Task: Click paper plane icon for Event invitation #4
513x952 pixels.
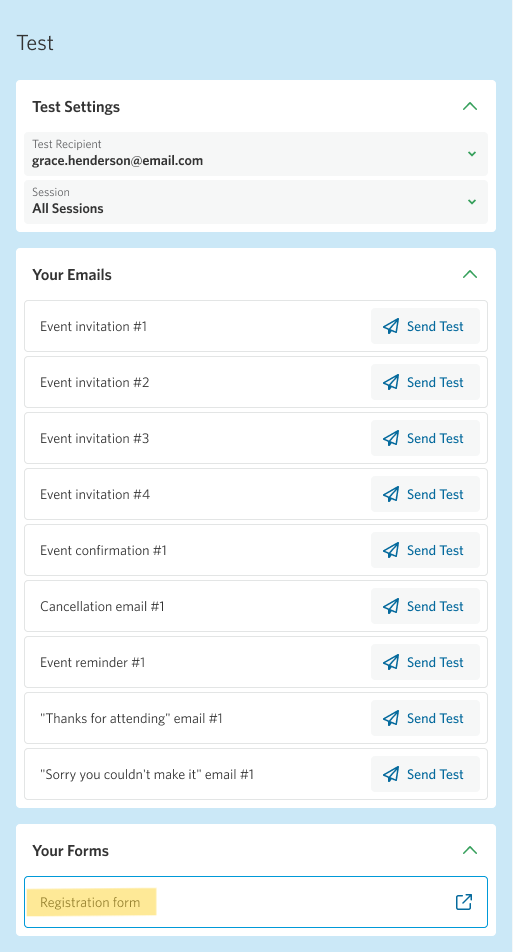Action: point(391,494)
